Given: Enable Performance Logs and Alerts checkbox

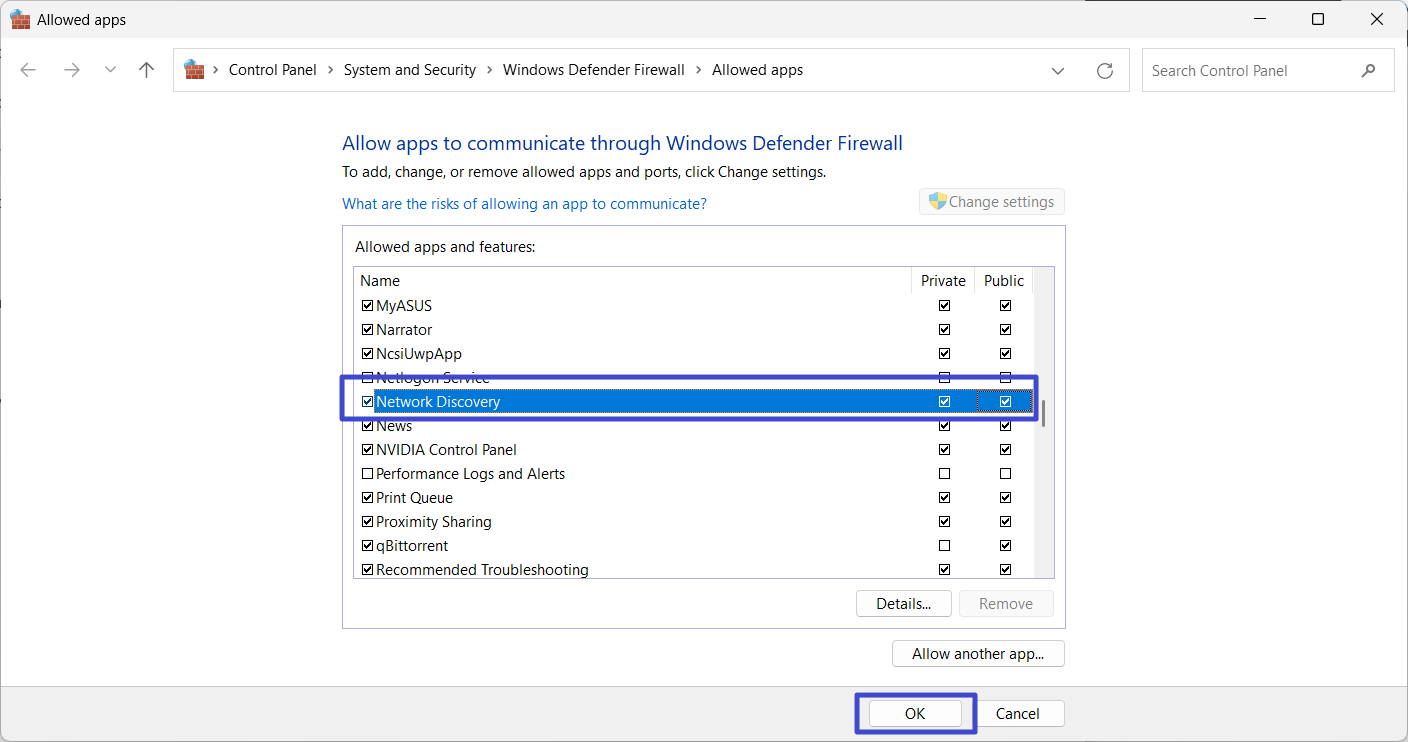Looking at the screenshot, I should [x=367, y=474].
